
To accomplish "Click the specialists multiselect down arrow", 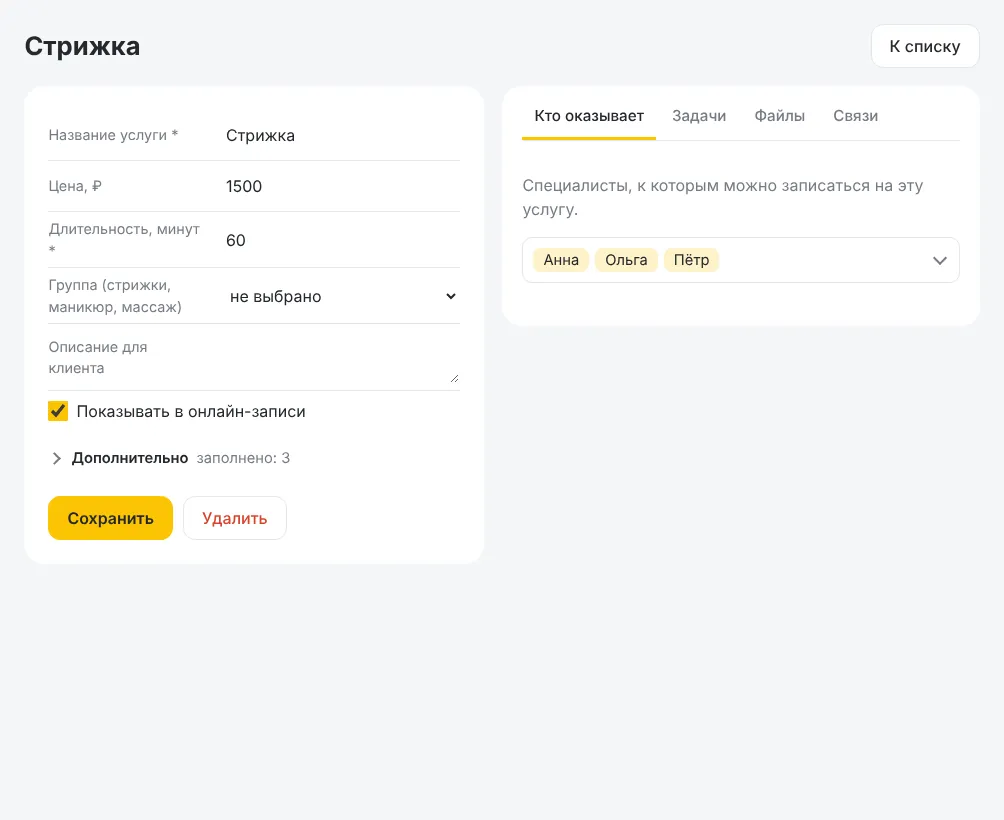I will pos(939,261).
